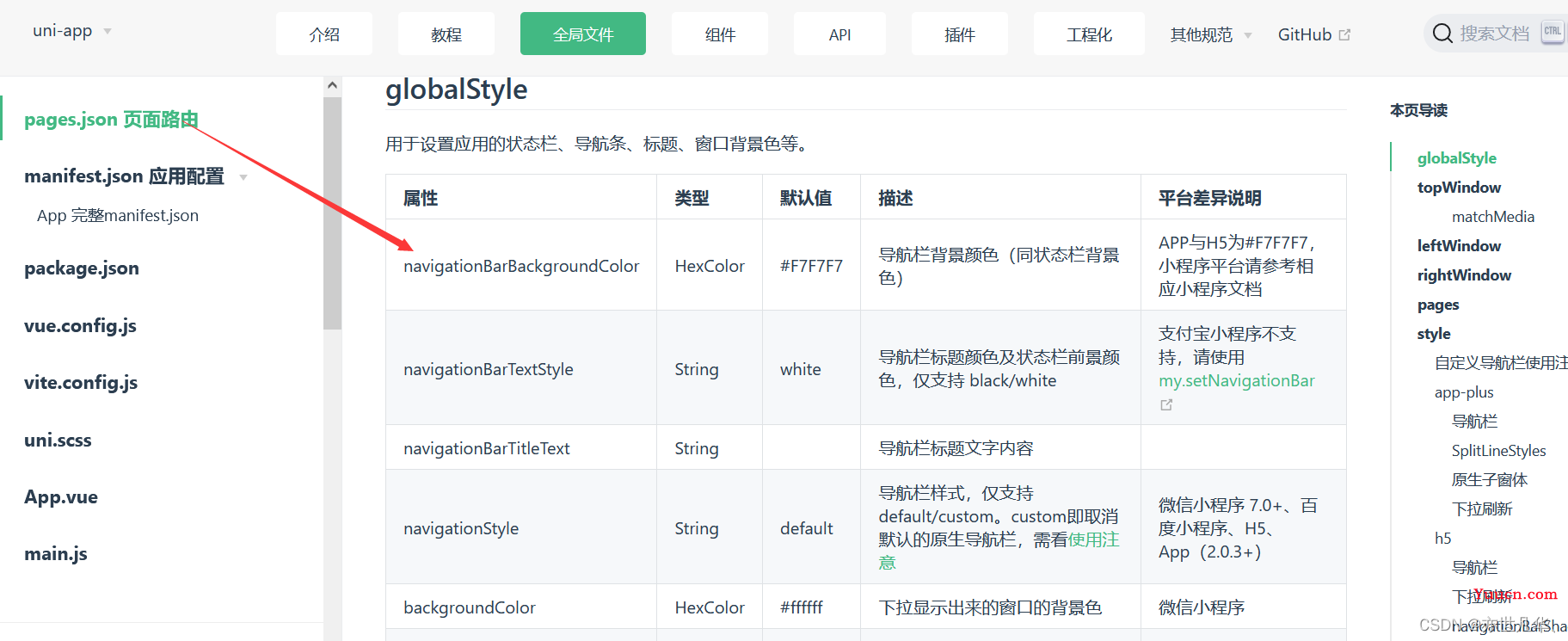
Task: Jump to topWindow in page outline
Action: pyautogui.click(x=1459, y=187)
